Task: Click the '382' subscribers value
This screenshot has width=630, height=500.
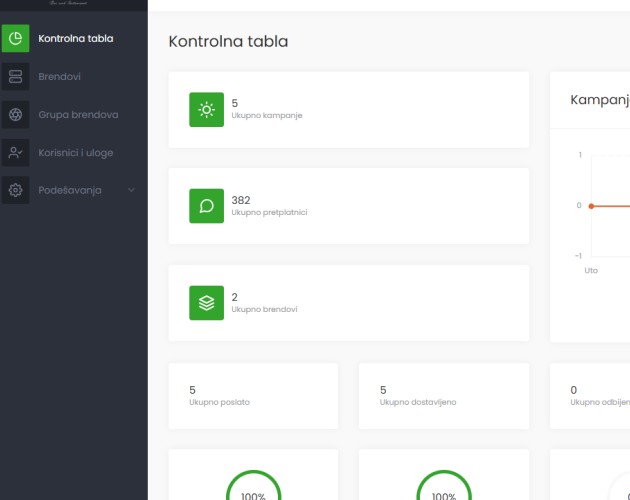Action: coord(241,200)
